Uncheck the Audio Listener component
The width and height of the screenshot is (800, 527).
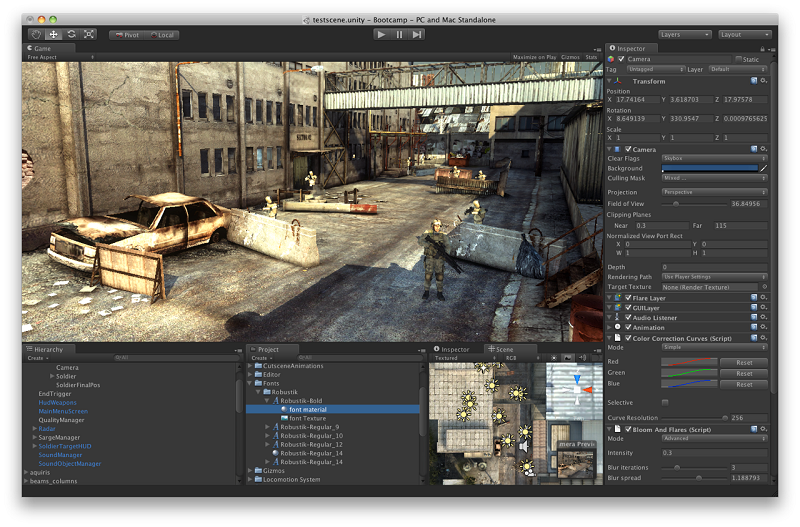pos(629,317)
